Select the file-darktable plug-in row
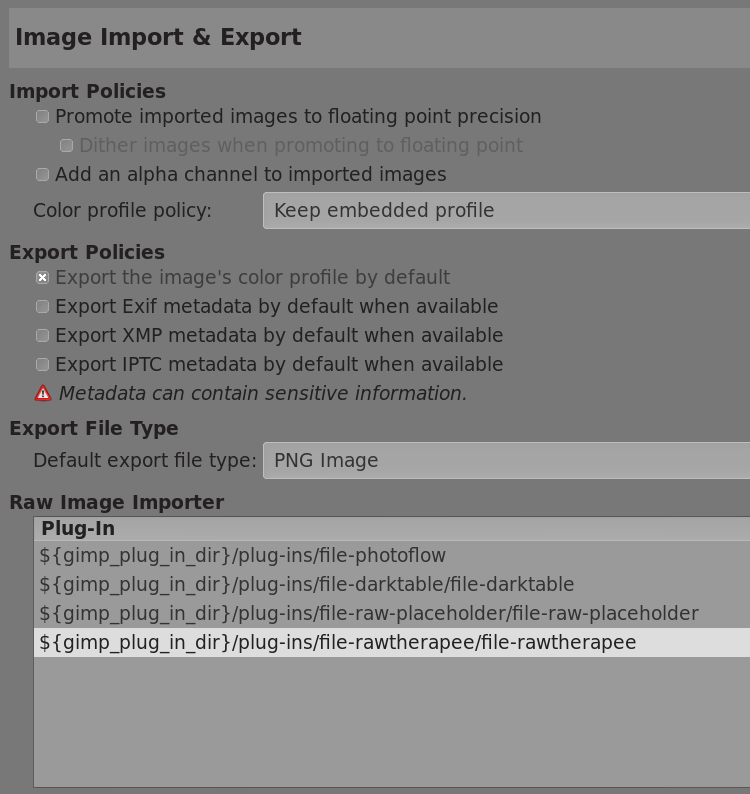Viewport: 750px width, 794px height. pyautogui.click(x=392, y=584)
